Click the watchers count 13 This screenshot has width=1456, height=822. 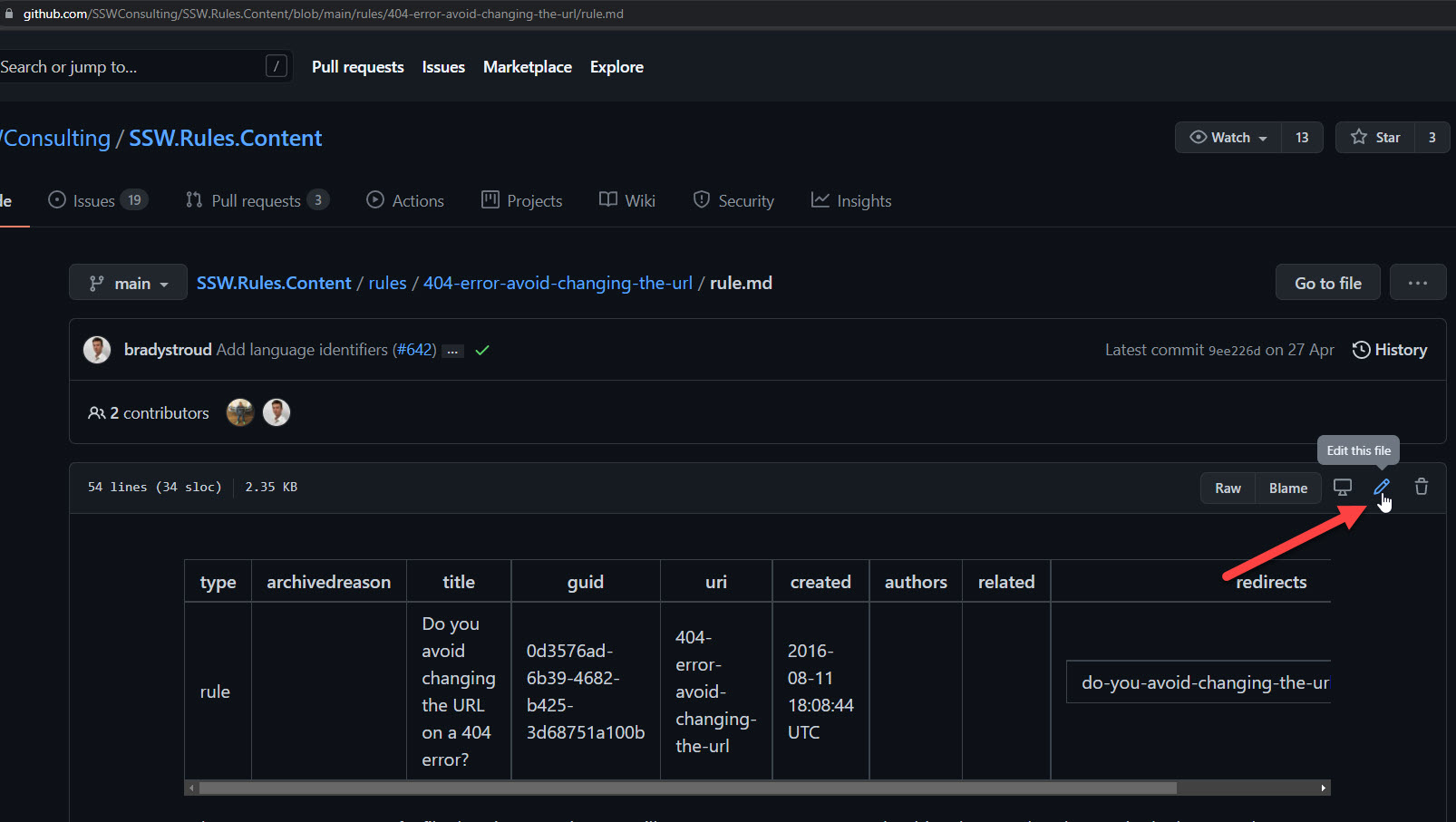tap(1302, 138)
